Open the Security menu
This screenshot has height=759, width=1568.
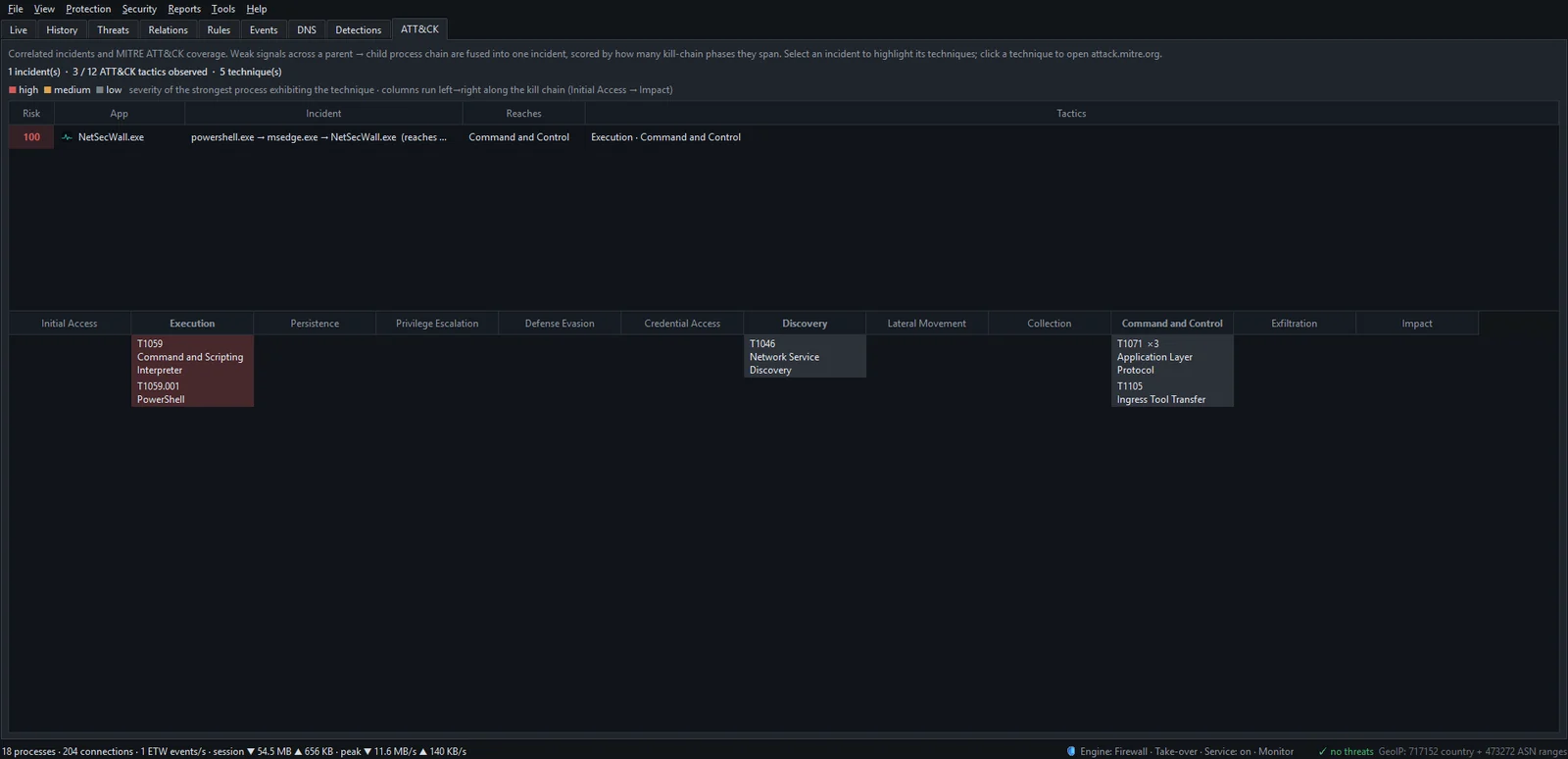pos(139,9)
